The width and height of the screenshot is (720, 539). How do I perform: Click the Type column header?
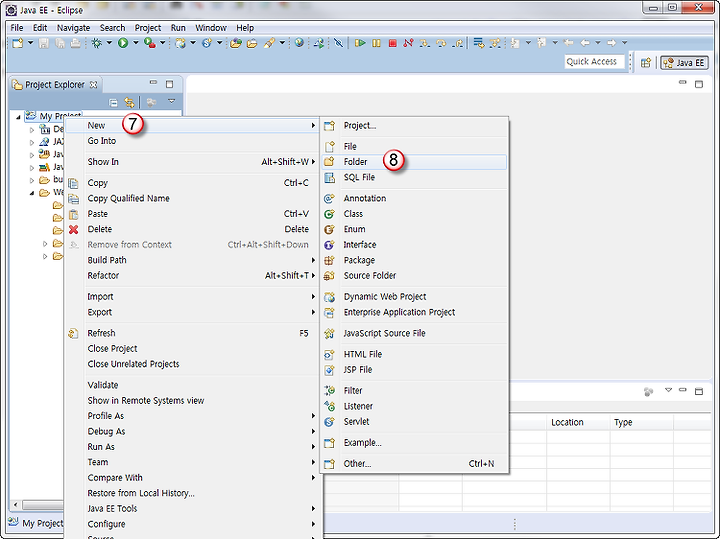point(641,422)
